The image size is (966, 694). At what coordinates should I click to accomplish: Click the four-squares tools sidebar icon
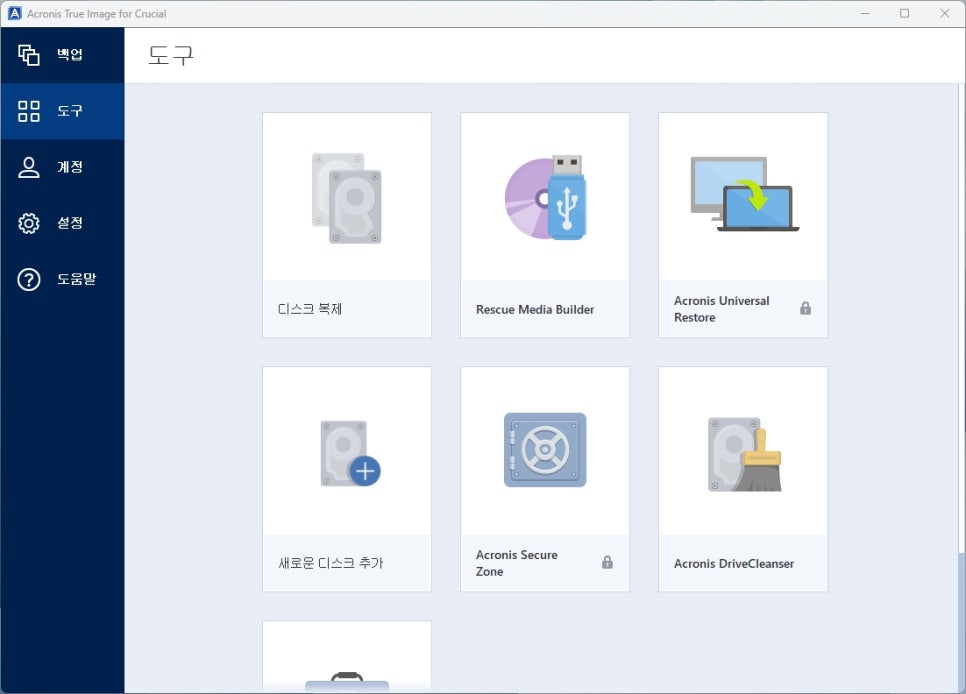(x=28, y=111)
